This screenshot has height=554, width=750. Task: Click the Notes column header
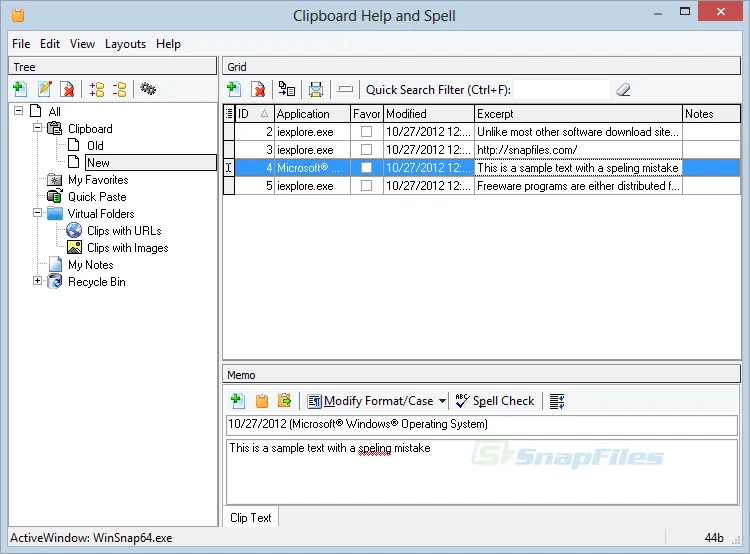711,113
